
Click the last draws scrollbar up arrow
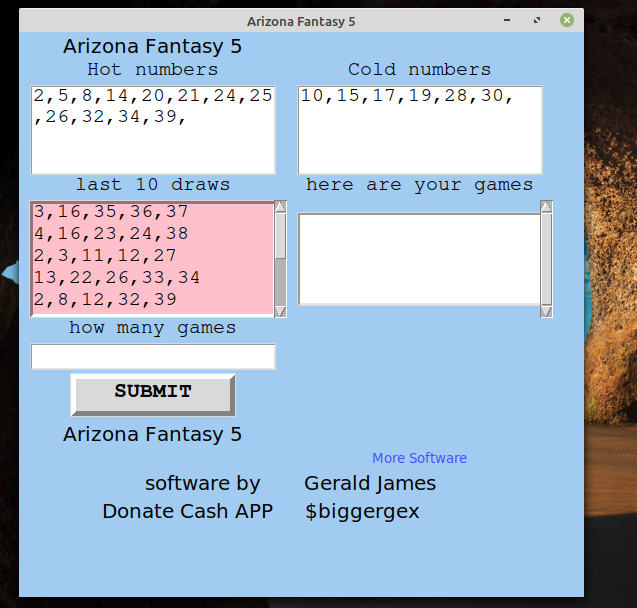(280, 206)
